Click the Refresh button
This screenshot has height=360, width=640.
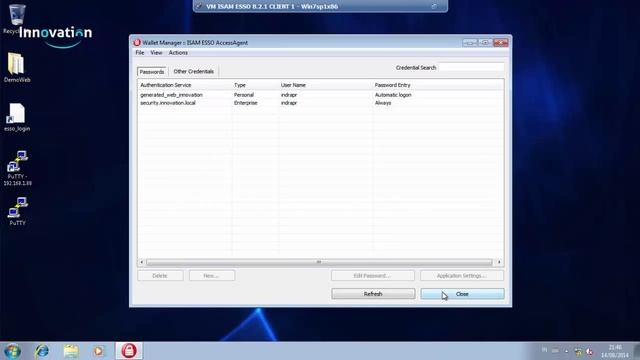[373, 294]
